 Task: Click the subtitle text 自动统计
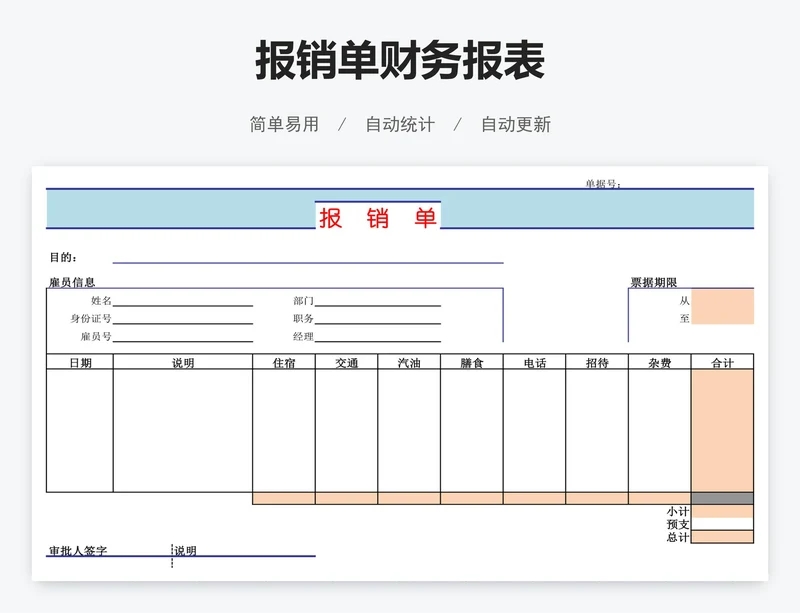coord(400,125)
